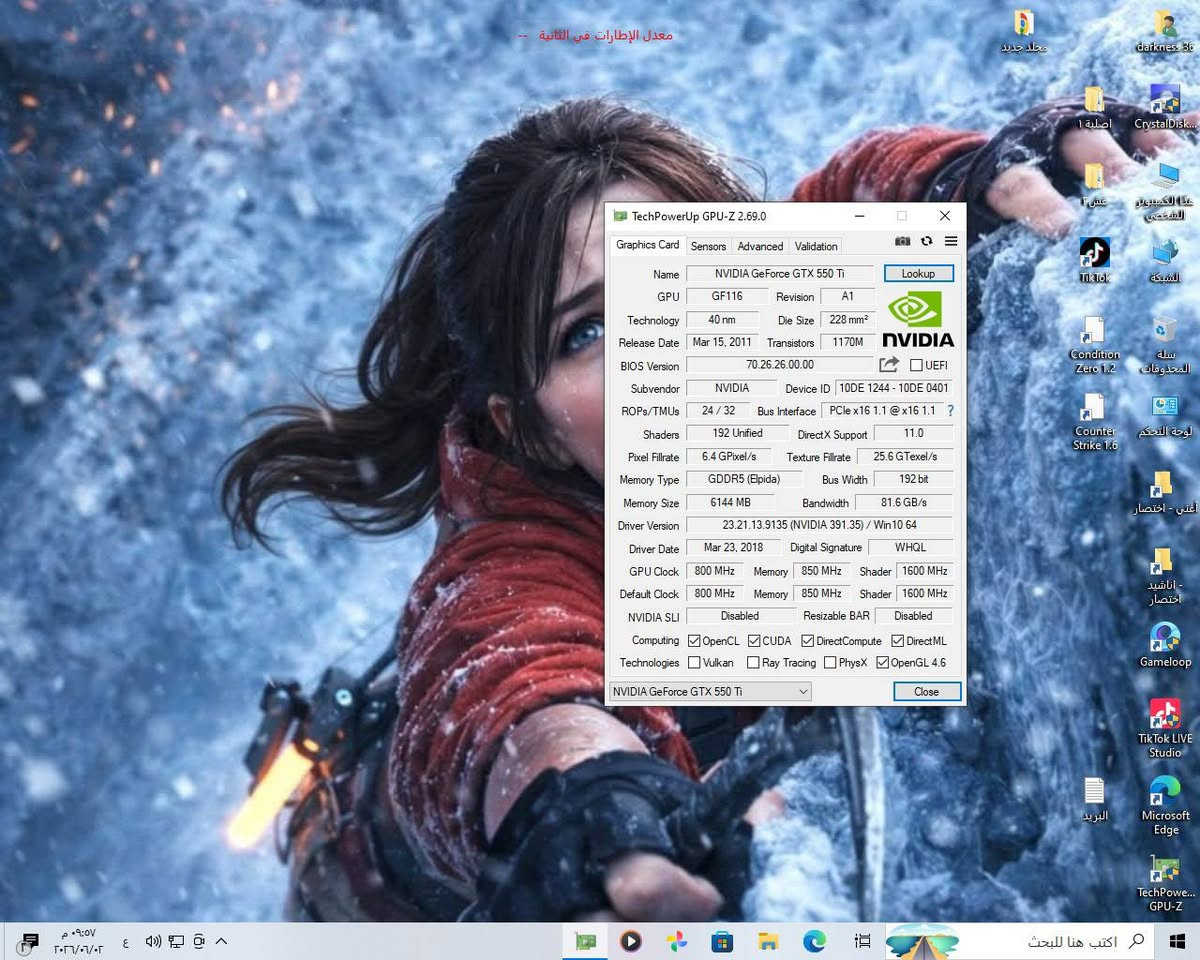Open the مجلد جديد folder icon
Image resolution: width=1200 pixels, height=960 pixels.
(1023, 31)
